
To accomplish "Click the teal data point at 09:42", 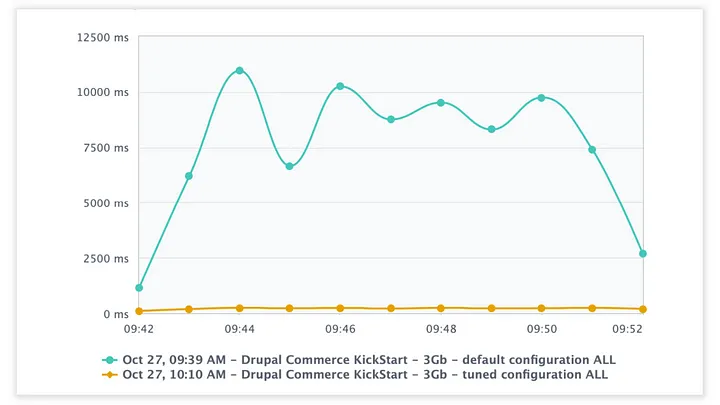I will [x=139, y=288].
